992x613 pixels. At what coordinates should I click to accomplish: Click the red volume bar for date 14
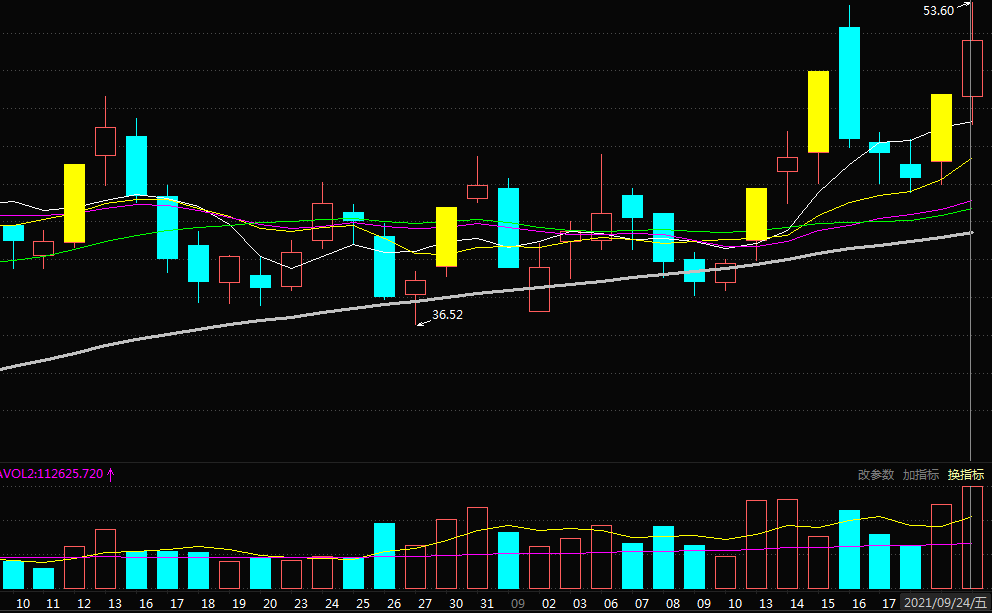point(788,544)
